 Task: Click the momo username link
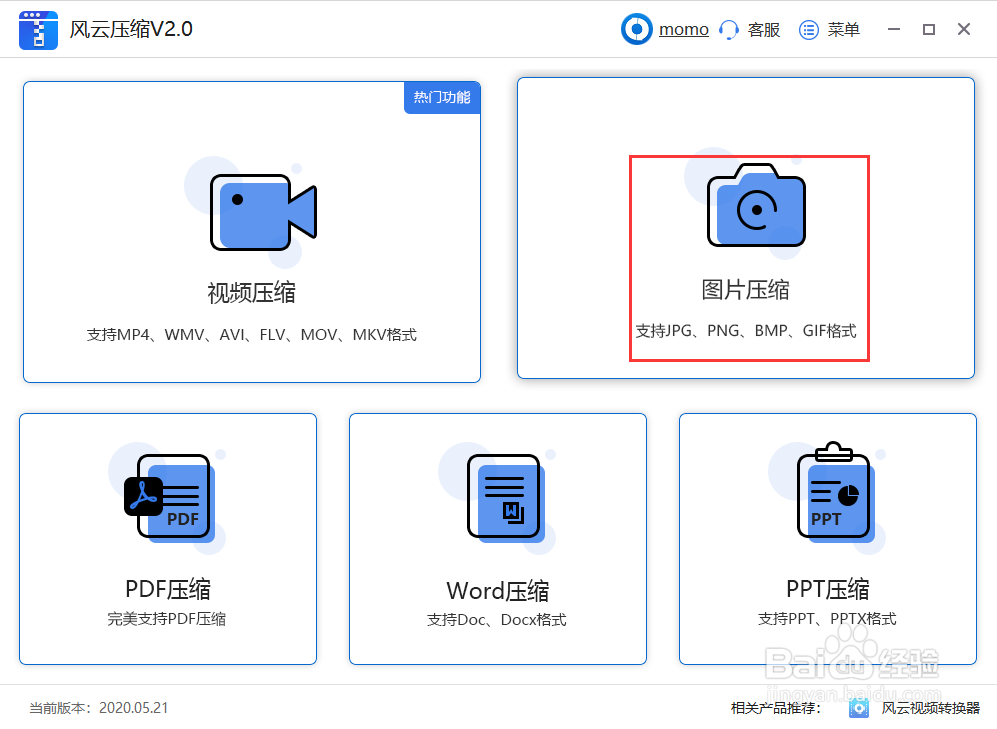[684, 29]
